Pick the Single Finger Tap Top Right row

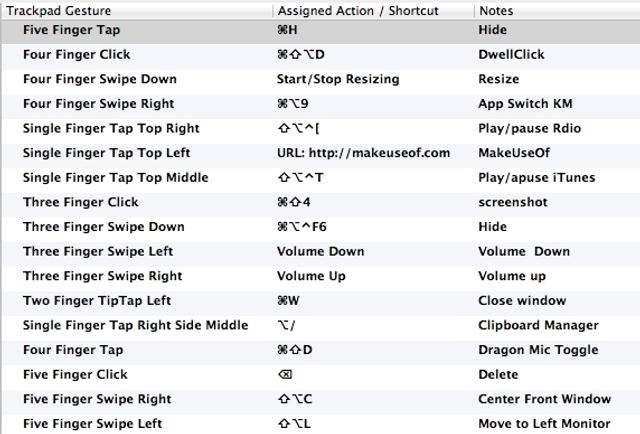click(111, 129)
